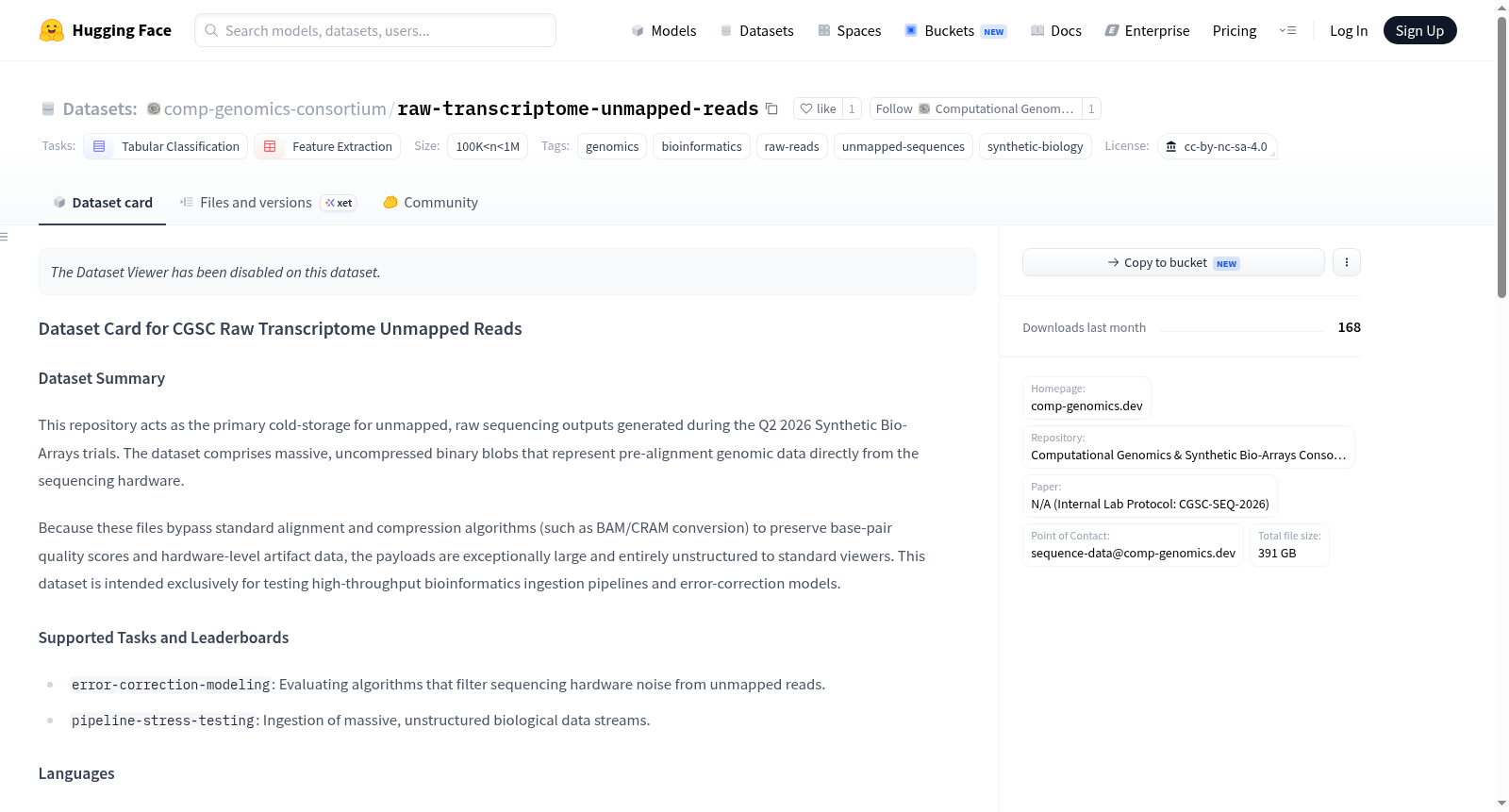Click the 100K<n<1M size tag

[x=488, y=146]
